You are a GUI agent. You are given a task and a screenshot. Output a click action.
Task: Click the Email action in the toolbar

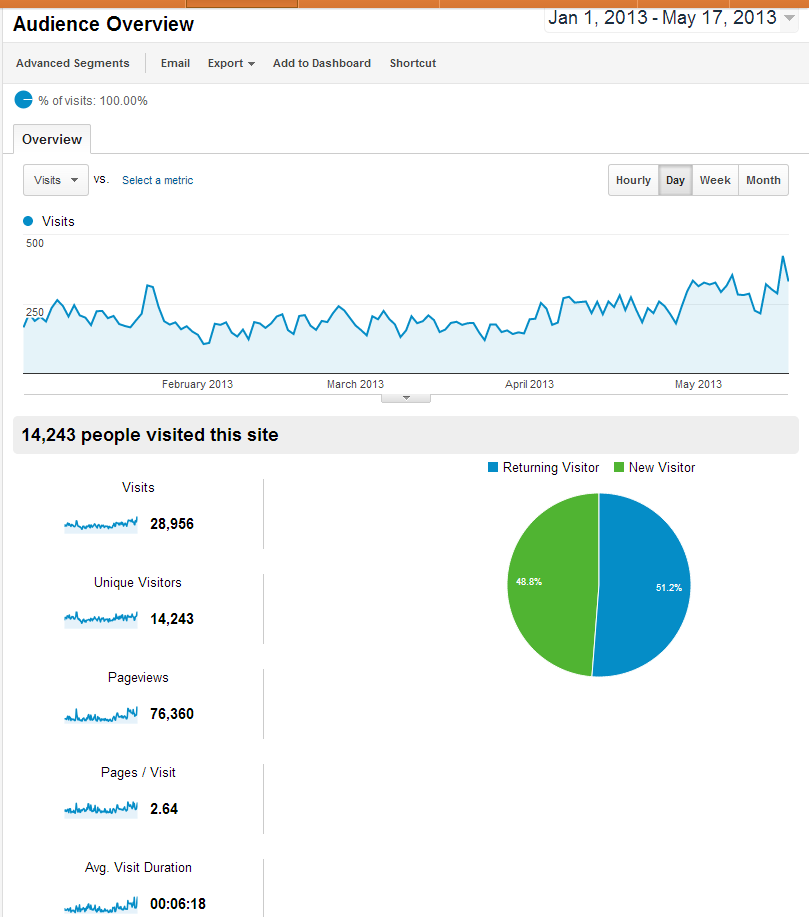point(175,63)
